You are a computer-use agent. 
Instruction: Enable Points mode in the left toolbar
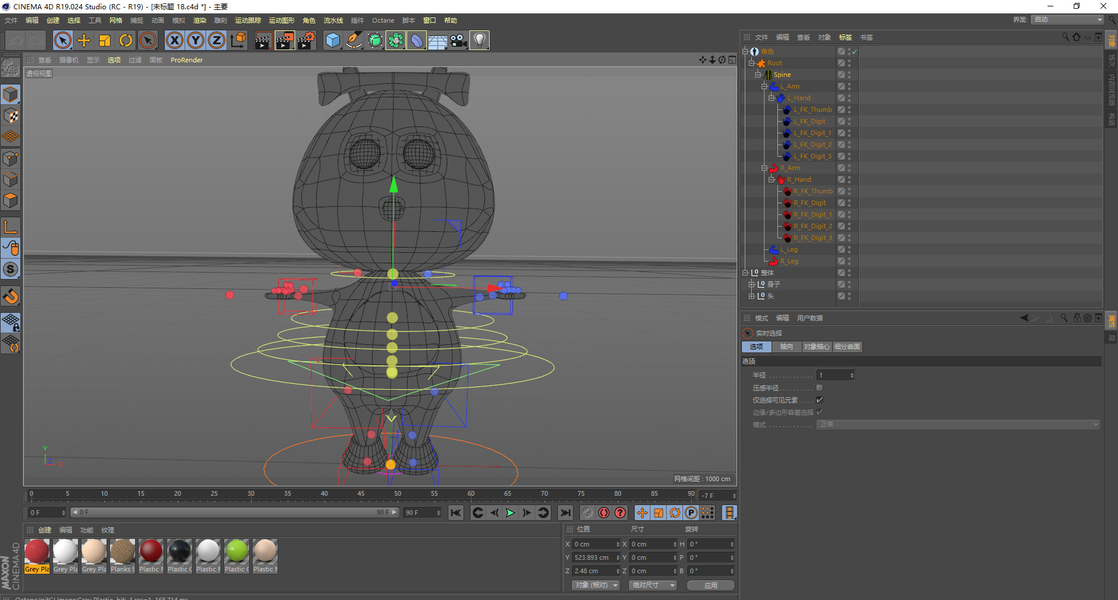point(11,159)
